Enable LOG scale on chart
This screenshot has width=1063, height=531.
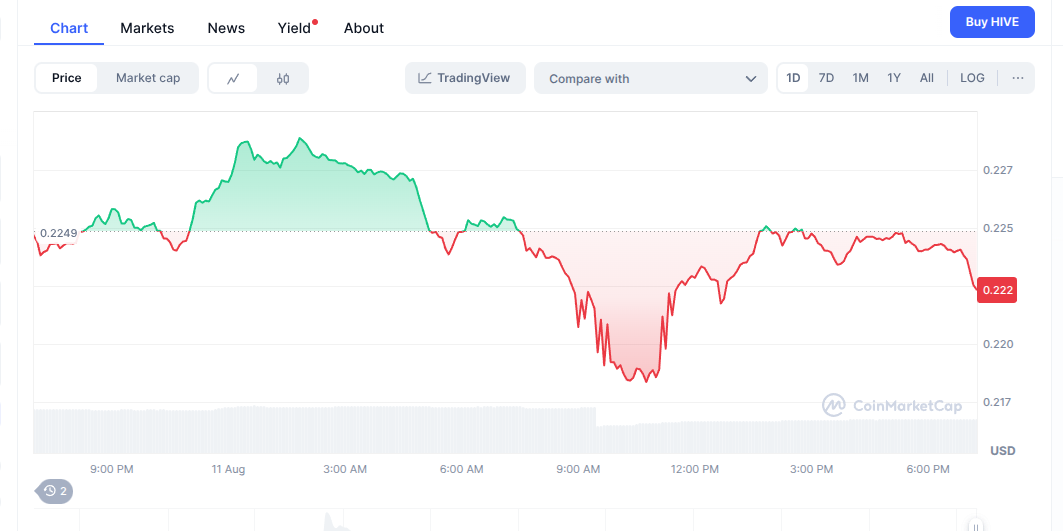click(972, 78)
